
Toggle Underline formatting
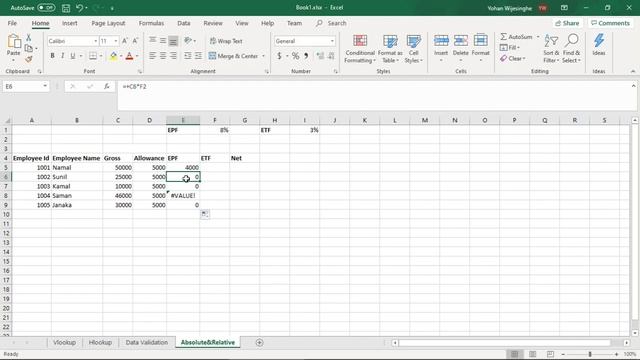73,56
